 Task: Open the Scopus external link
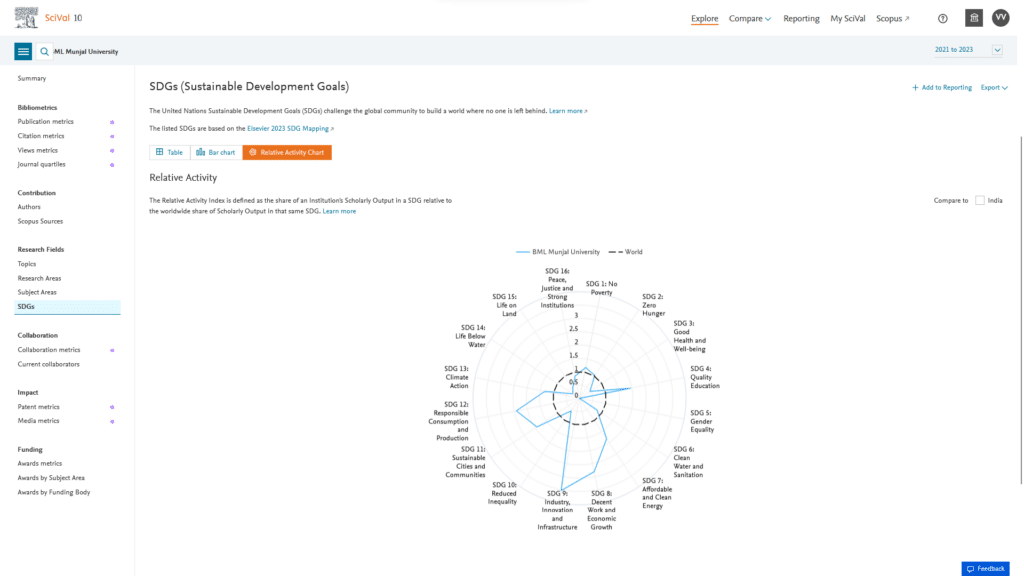[892, 18]
